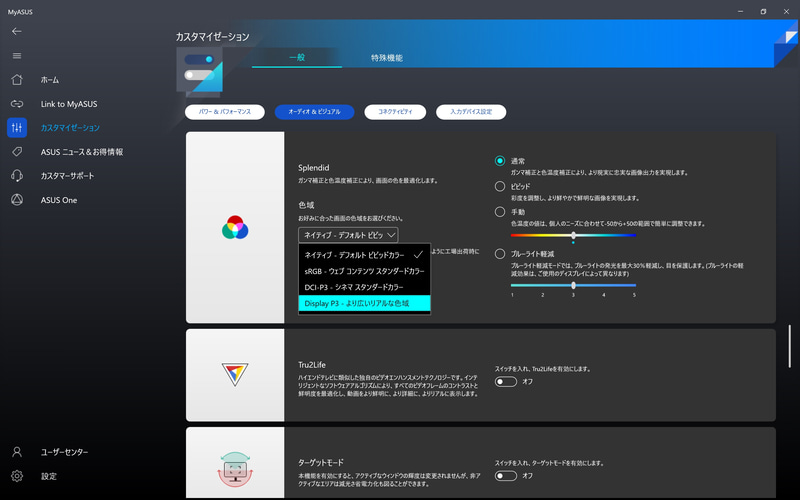Click the ターゲットモード section title

point(321,462)
